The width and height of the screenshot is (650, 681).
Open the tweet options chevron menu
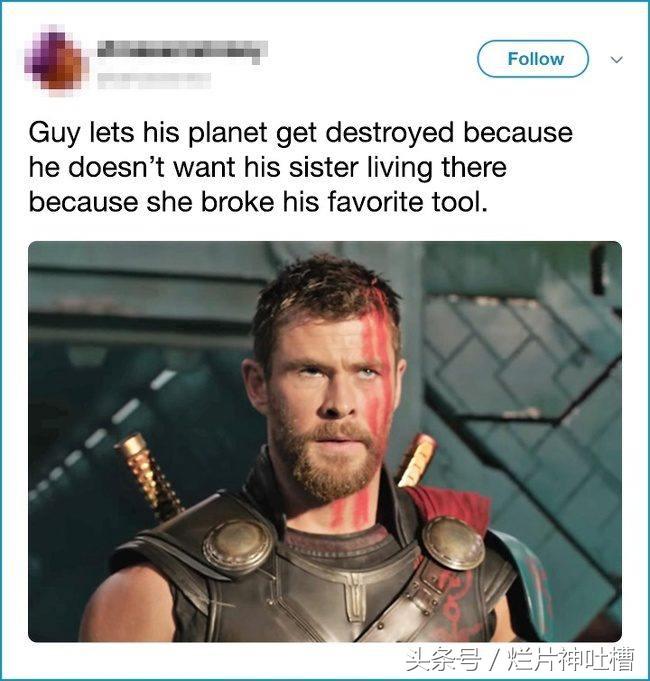point(617,60)
